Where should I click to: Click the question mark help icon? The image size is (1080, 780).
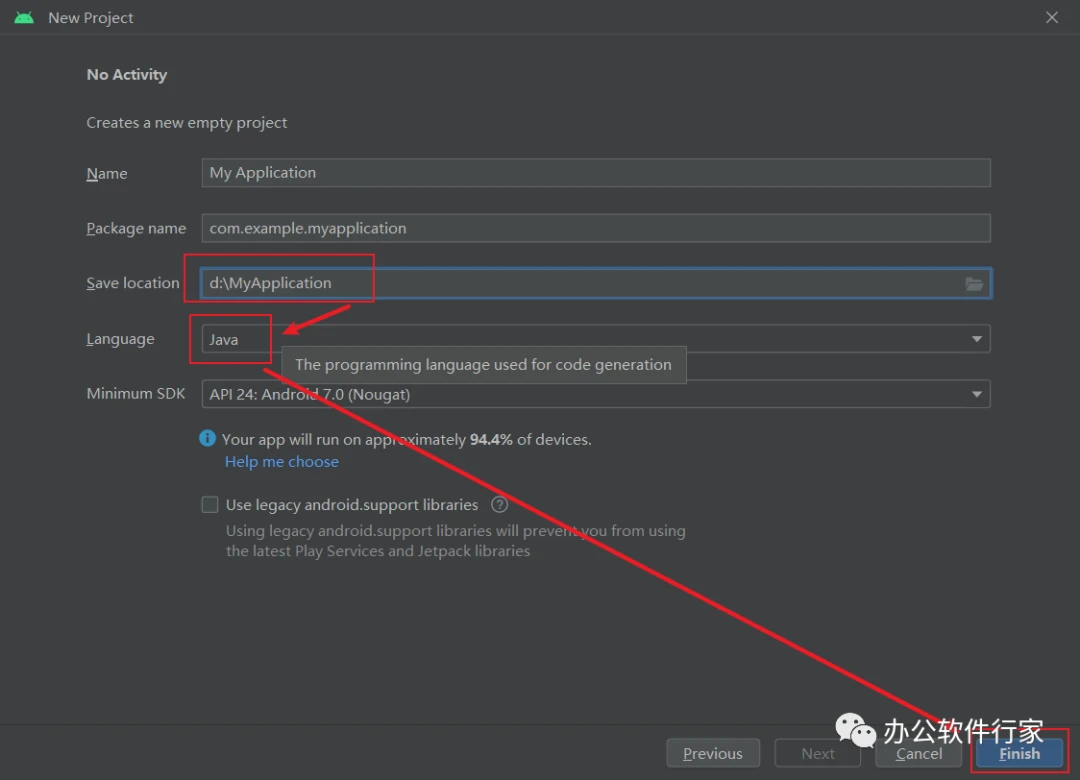(x=499, y=505)
